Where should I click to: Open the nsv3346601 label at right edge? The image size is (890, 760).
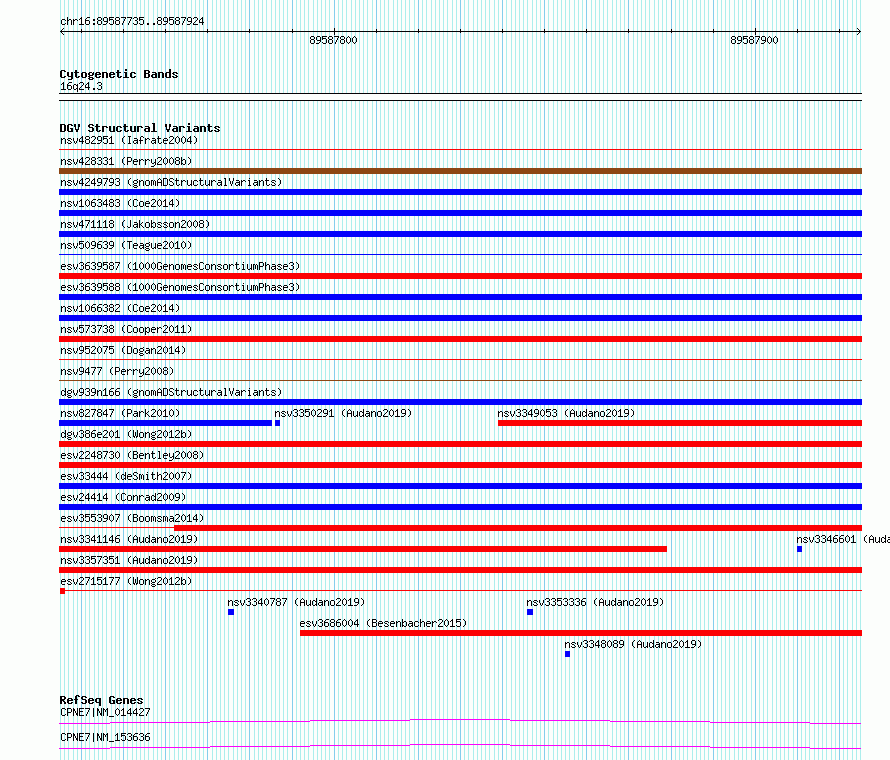[843, 539]
